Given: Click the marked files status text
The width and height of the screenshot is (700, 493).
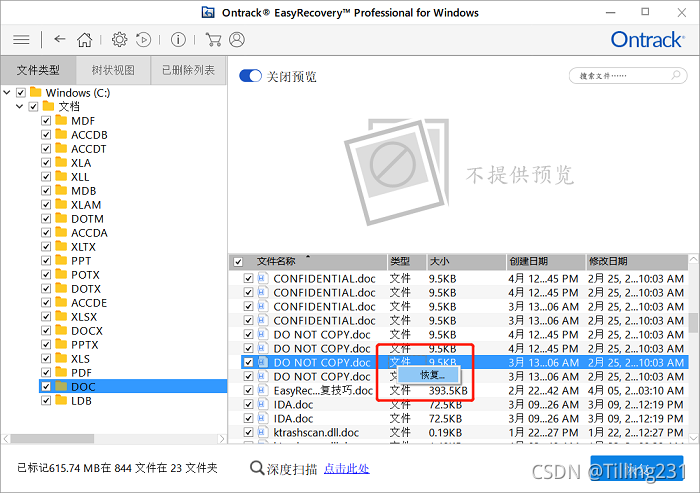Looking at the screenshot, I should (x=117, y=468).
